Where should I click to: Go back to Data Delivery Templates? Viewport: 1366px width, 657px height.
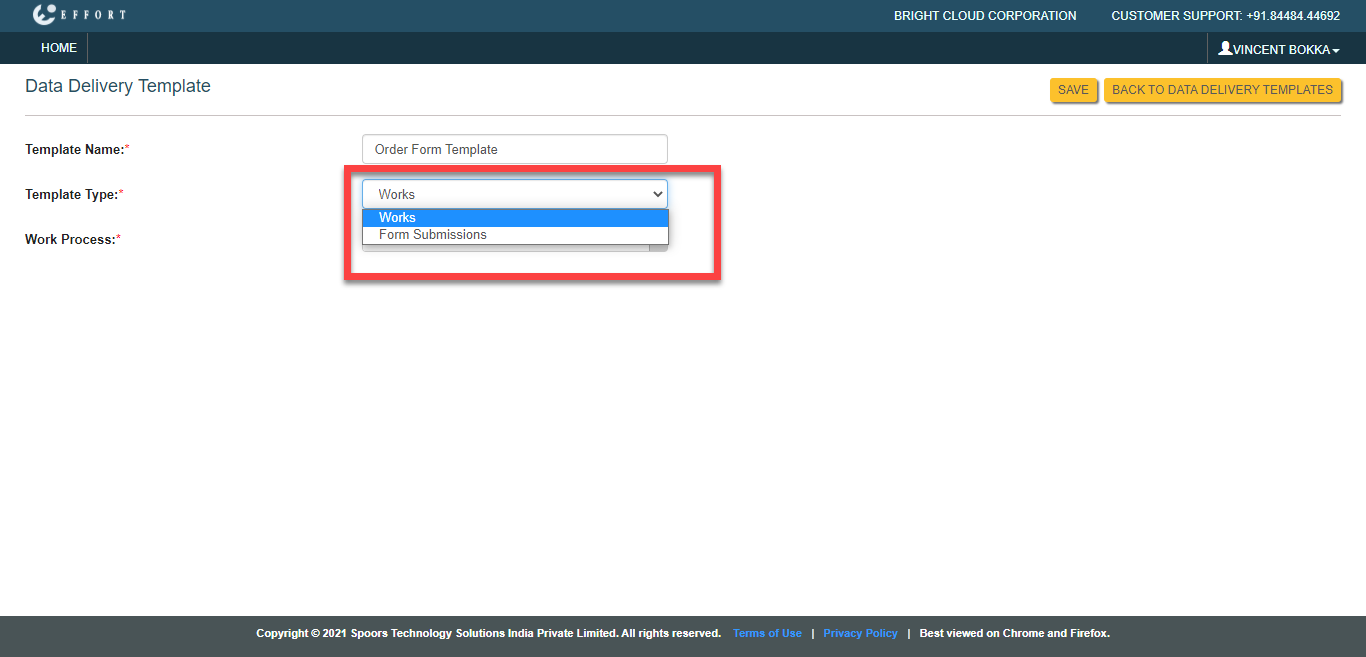[x=1222, y=90]
